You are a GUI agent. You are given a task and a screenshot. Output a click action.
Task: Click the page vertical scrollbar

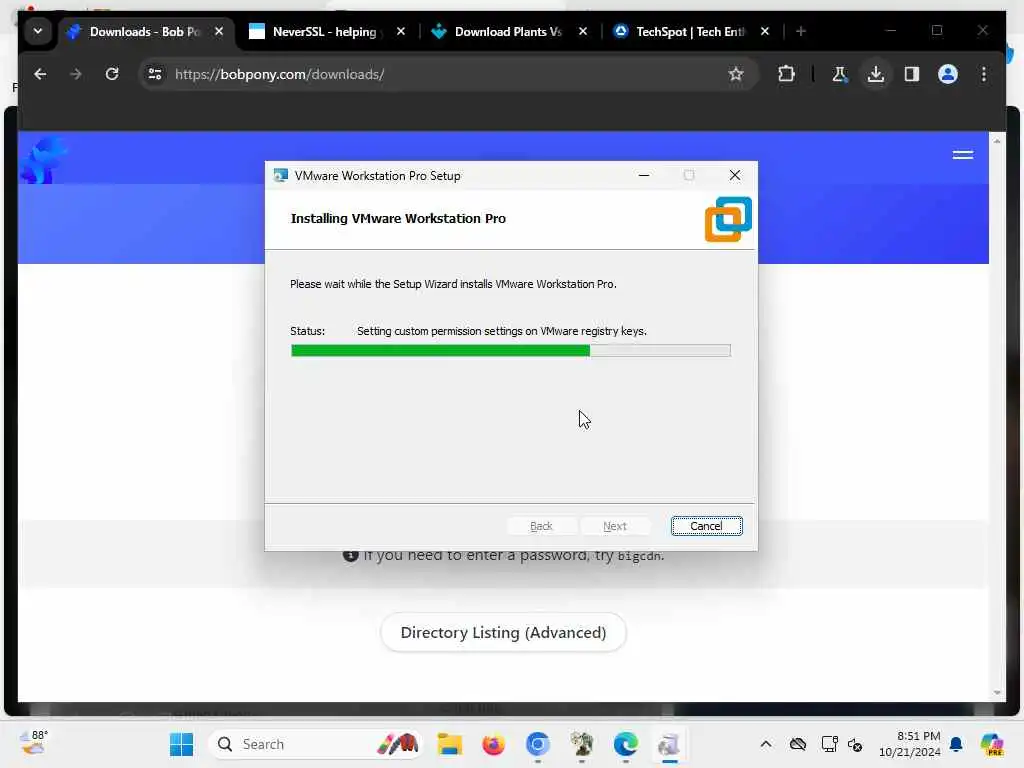pyautogui.click(x=997, y=417)
